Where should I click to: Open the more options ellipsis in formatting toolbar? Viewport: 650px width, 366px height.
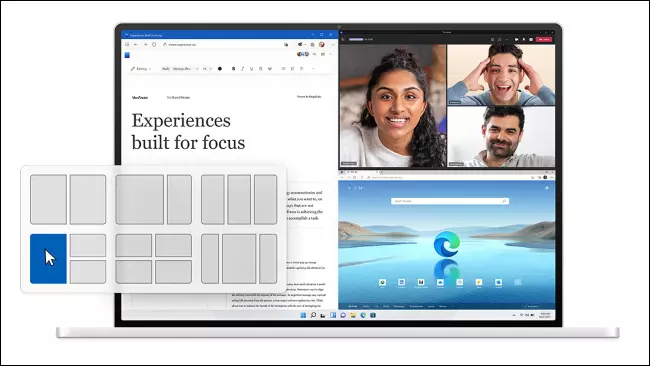313,69
